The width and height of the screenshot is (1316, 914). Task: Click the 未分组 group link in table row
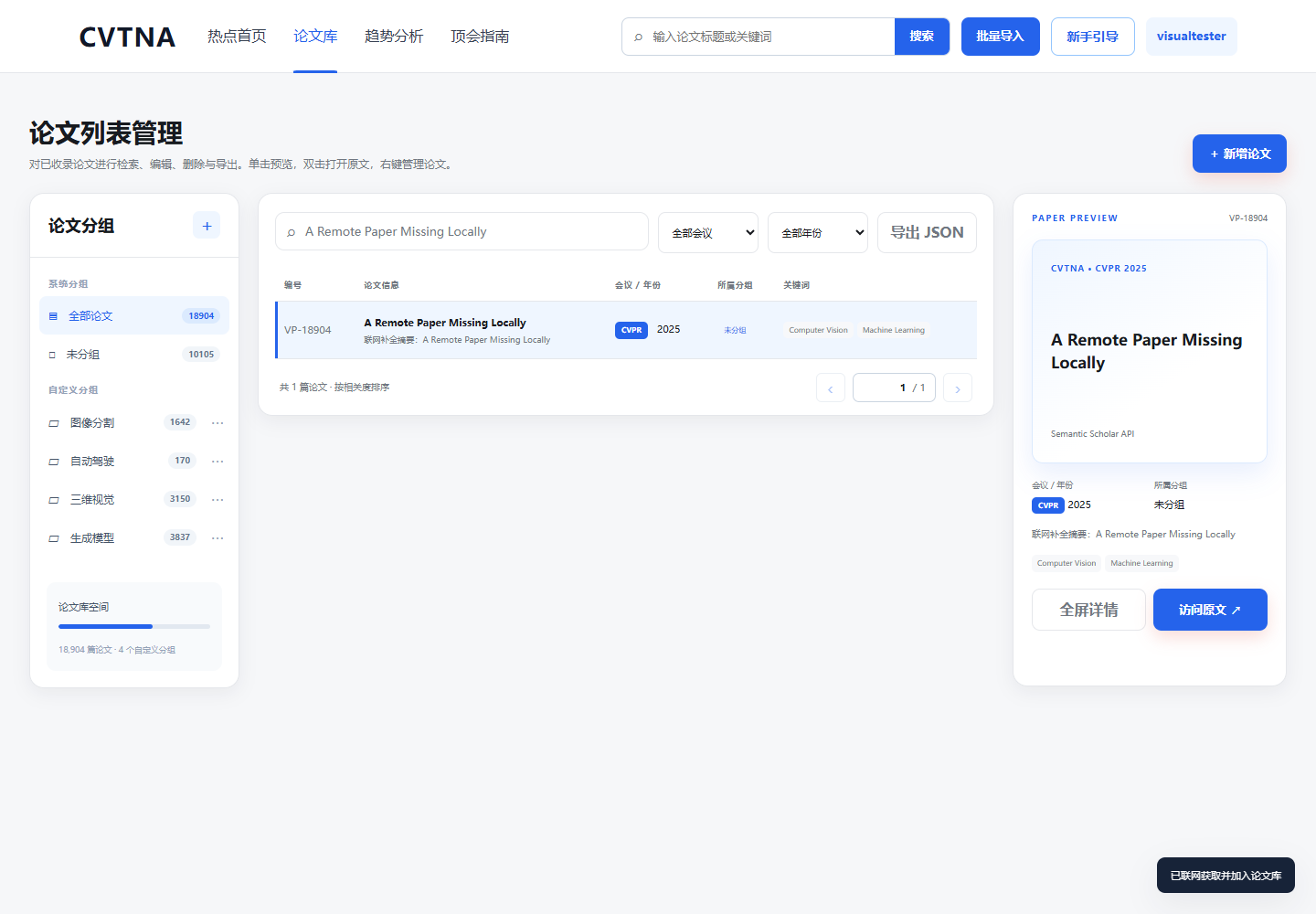tap(735, 330)
